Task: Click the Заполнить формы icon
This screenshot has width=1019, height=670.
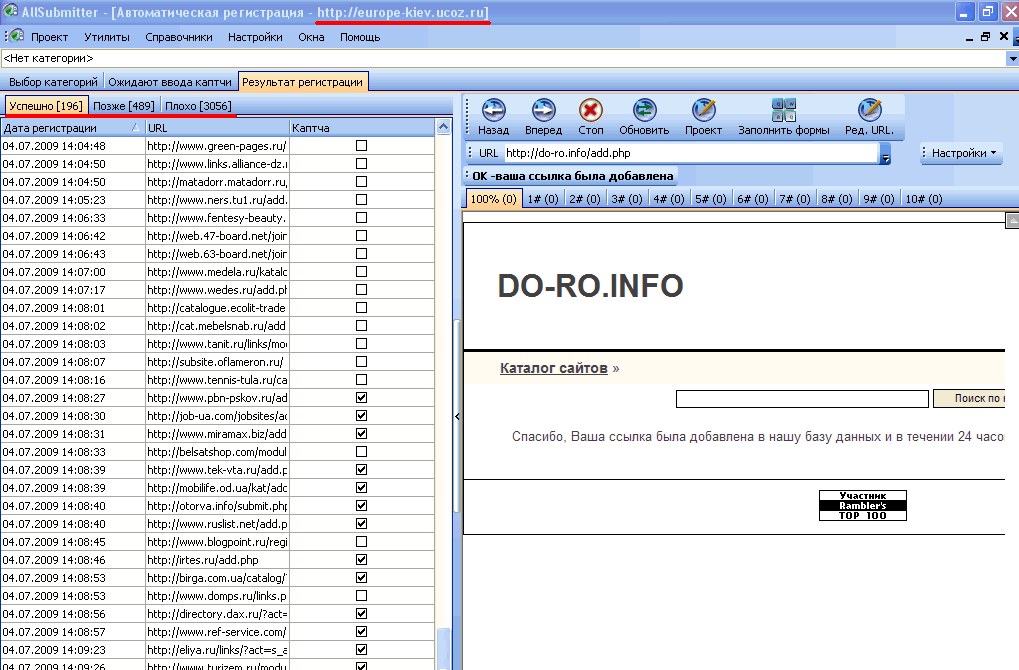Action: (783, 110)
